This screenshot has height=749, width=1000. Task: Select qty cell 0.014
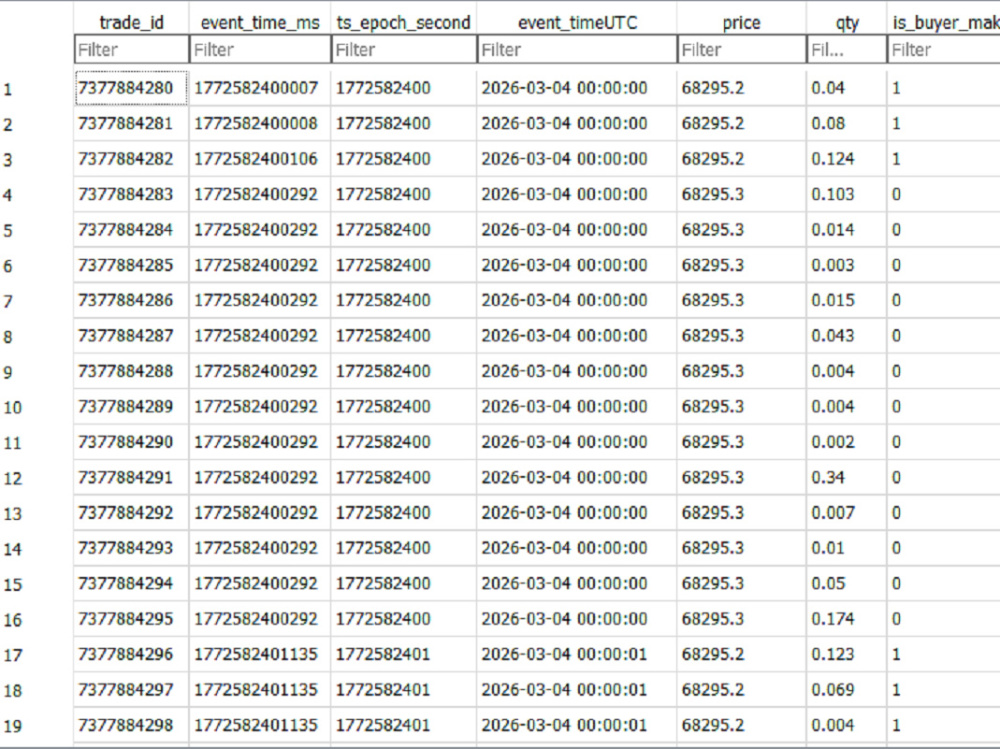(x=847, y=230)
